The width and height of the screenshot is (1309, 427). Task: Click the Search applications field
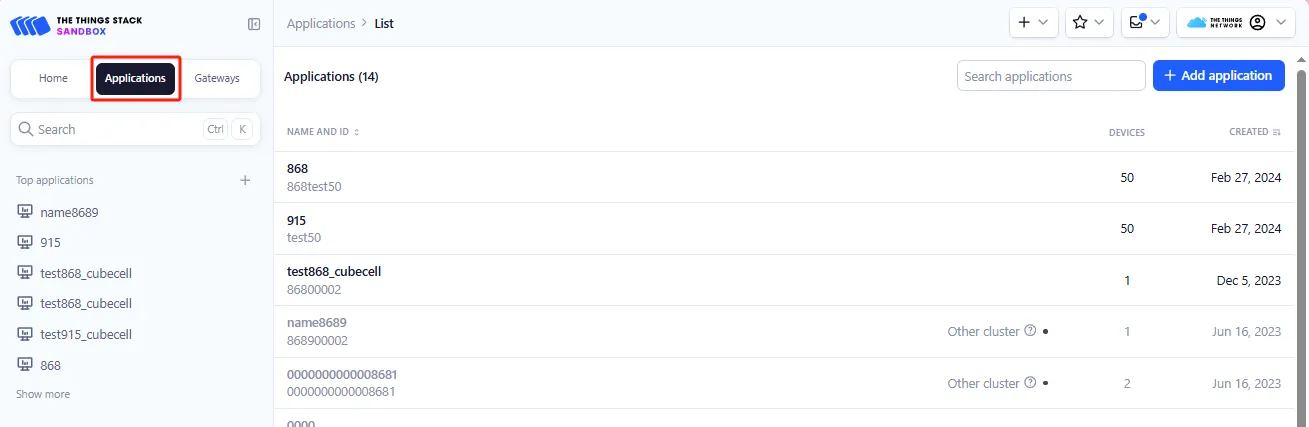(x=1050, y=76)
